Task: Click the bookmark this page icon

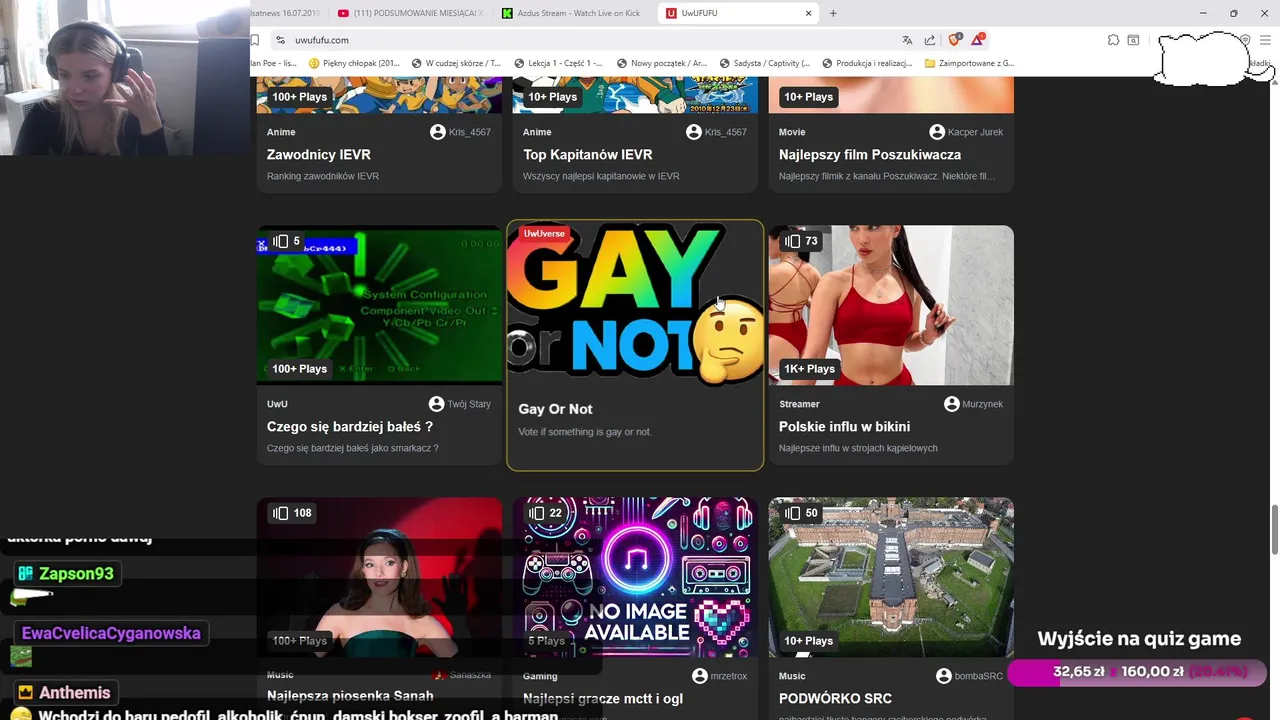Action: point(255,40)
